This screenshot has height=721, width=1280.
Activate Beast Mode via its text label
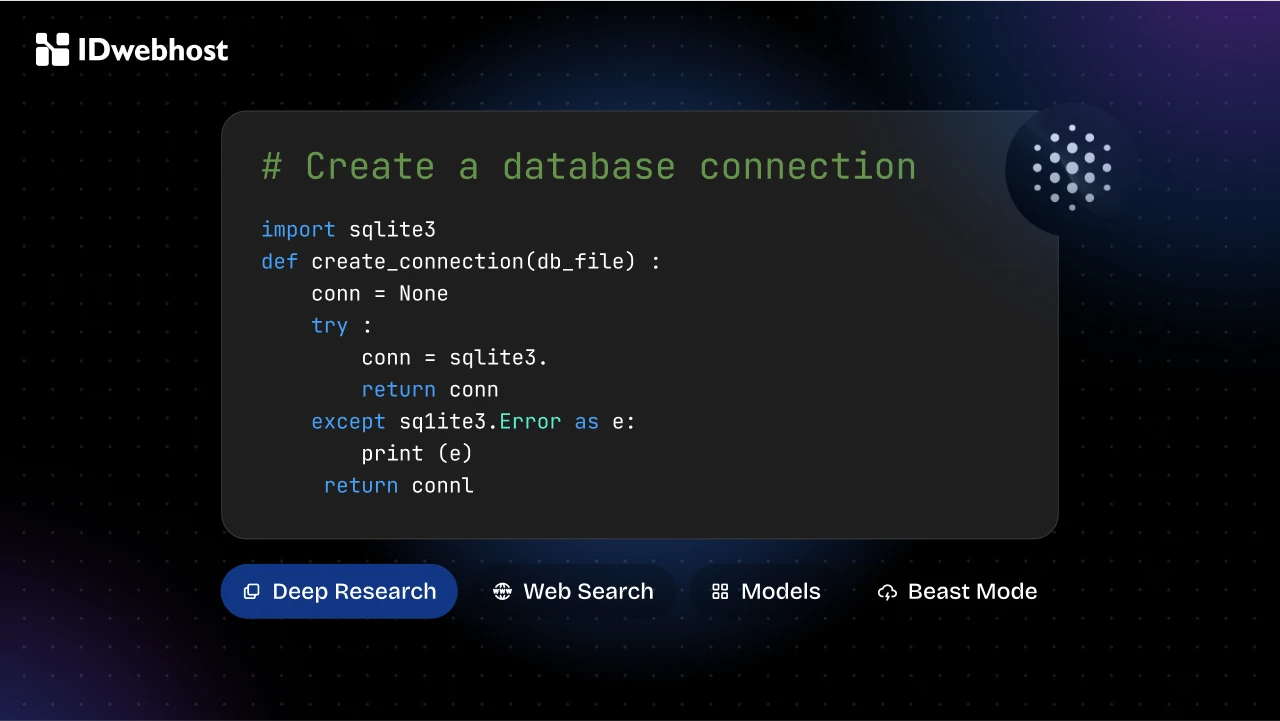point(972,592)
